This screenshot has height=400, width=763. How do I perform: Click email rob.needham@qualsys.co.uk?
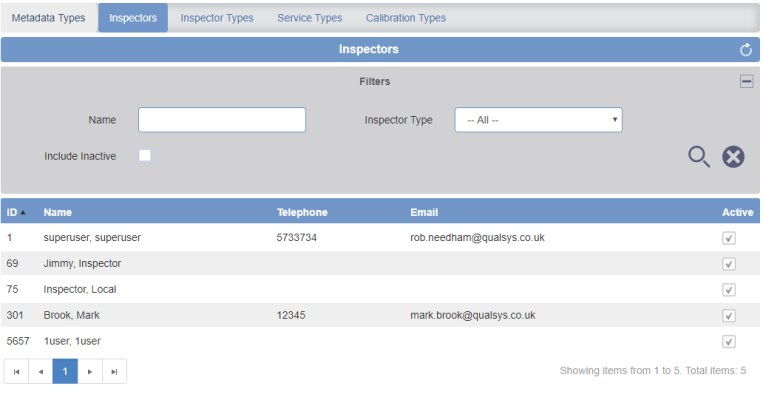click(477, 238)
